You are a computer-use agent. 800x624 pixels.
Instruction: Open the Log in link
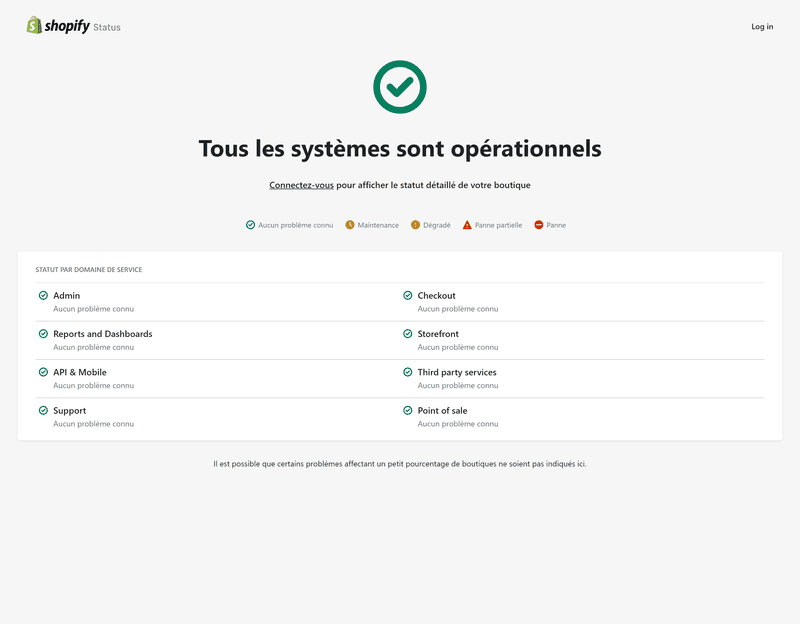point(762,26)
